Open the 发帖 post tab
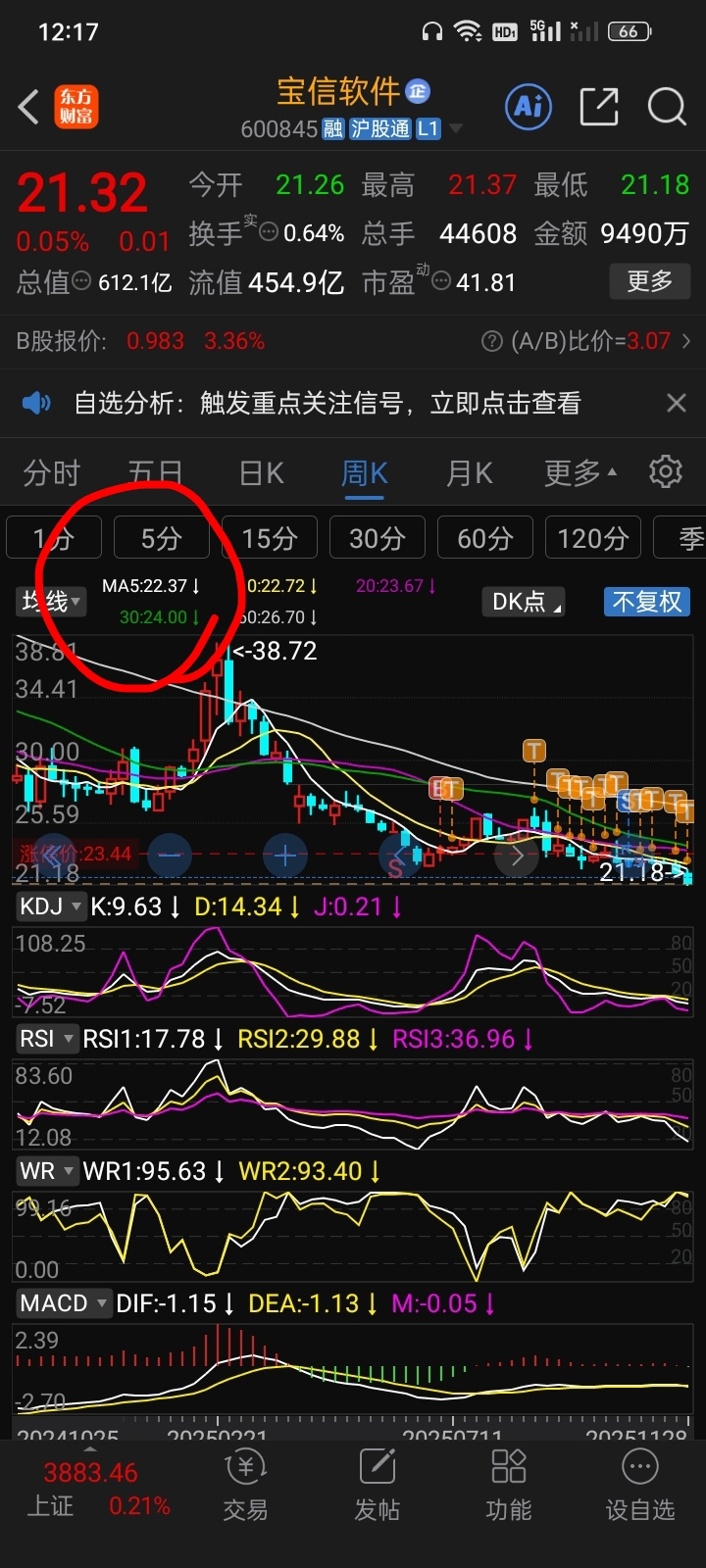The image size is (706, 1568). tap(377, 1486)
